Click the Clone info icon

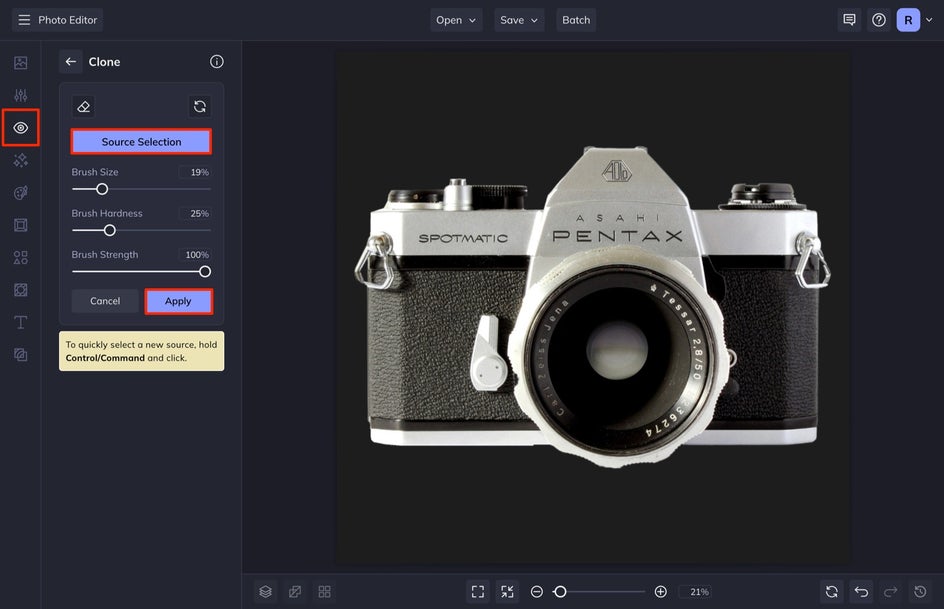[x=217, y=62]
